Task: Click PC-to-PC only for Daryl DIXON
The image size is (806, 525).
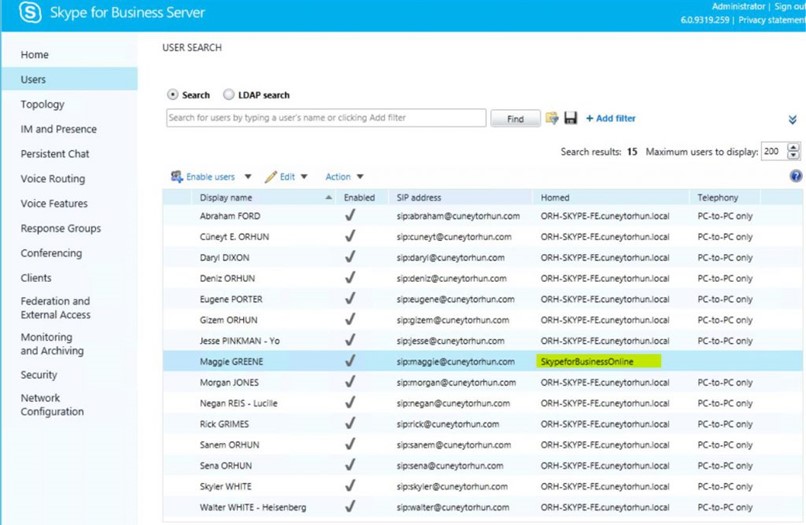Action: pos(725,258)
